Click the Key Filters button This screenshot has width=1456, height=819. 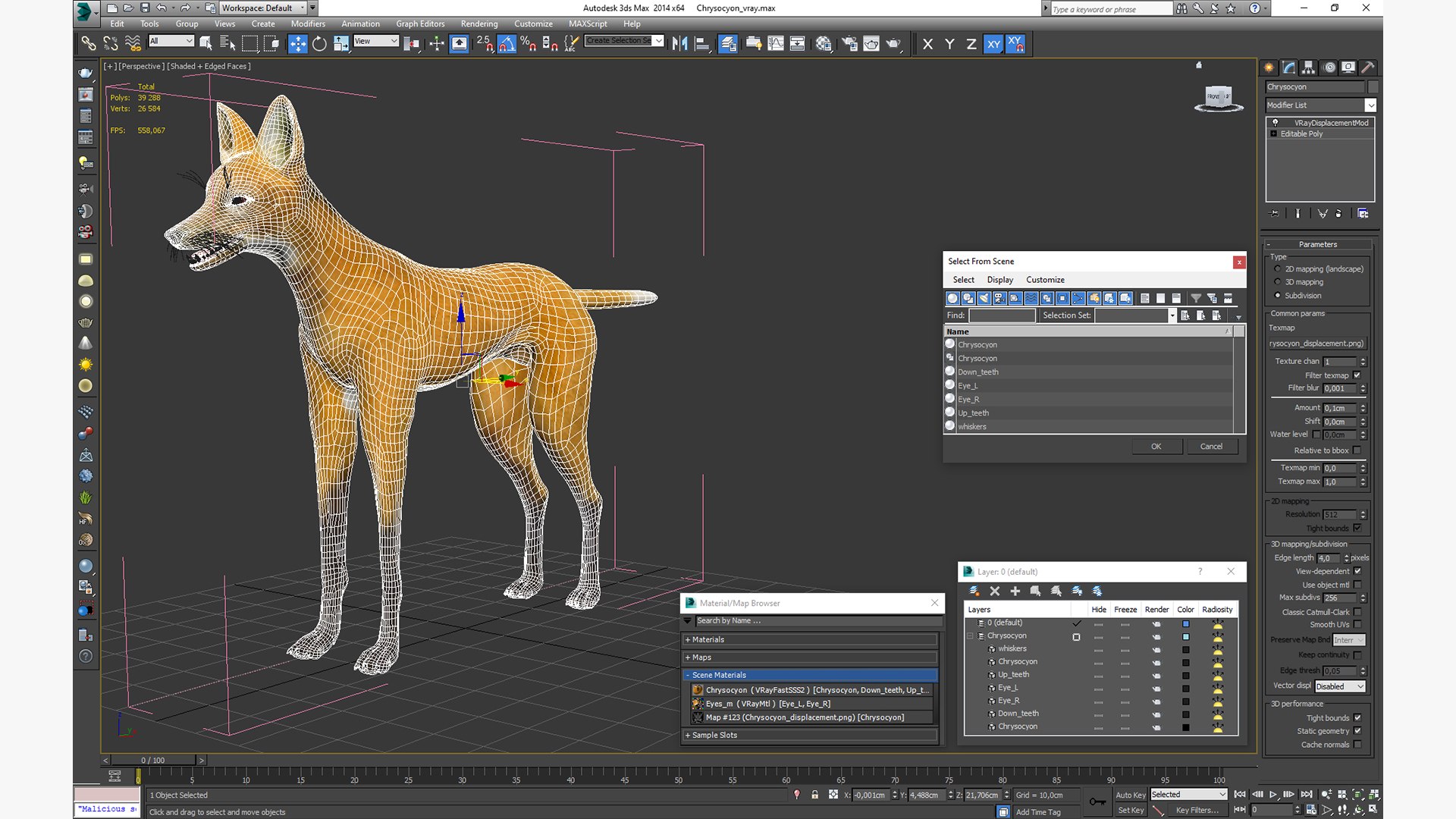[x=1197, y=810]
